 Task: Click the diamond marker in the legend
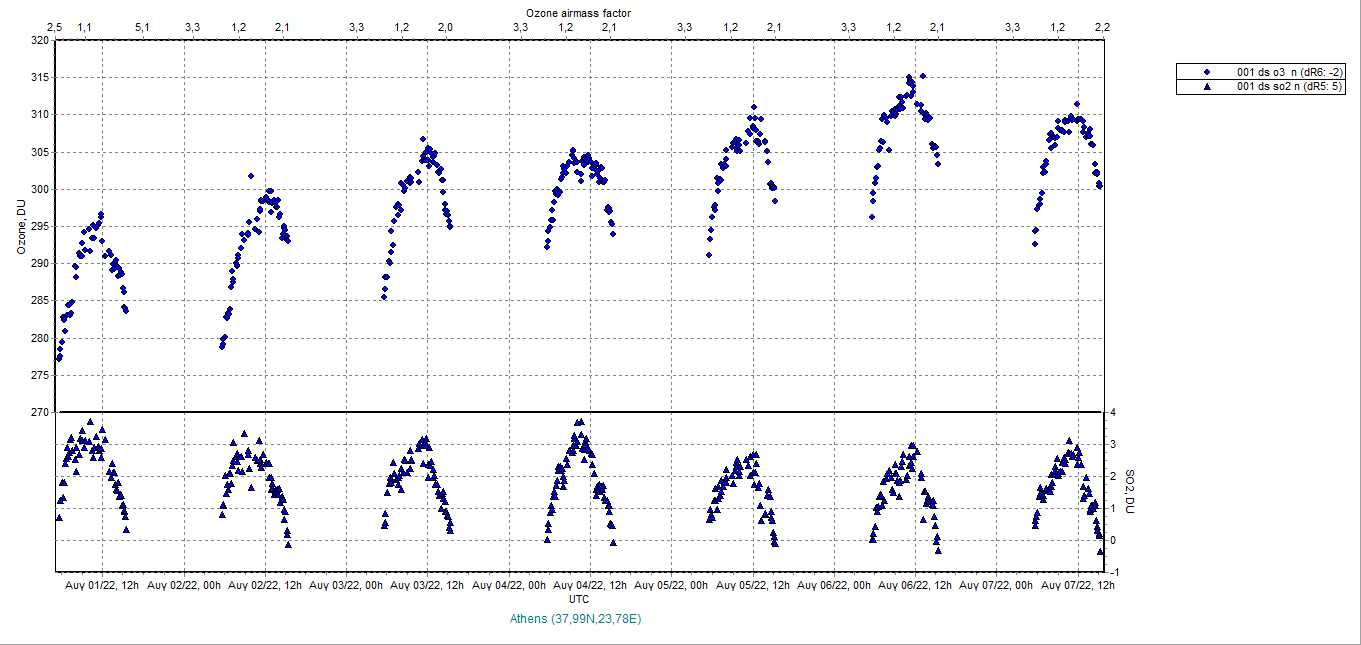[x=1207, y=72]
